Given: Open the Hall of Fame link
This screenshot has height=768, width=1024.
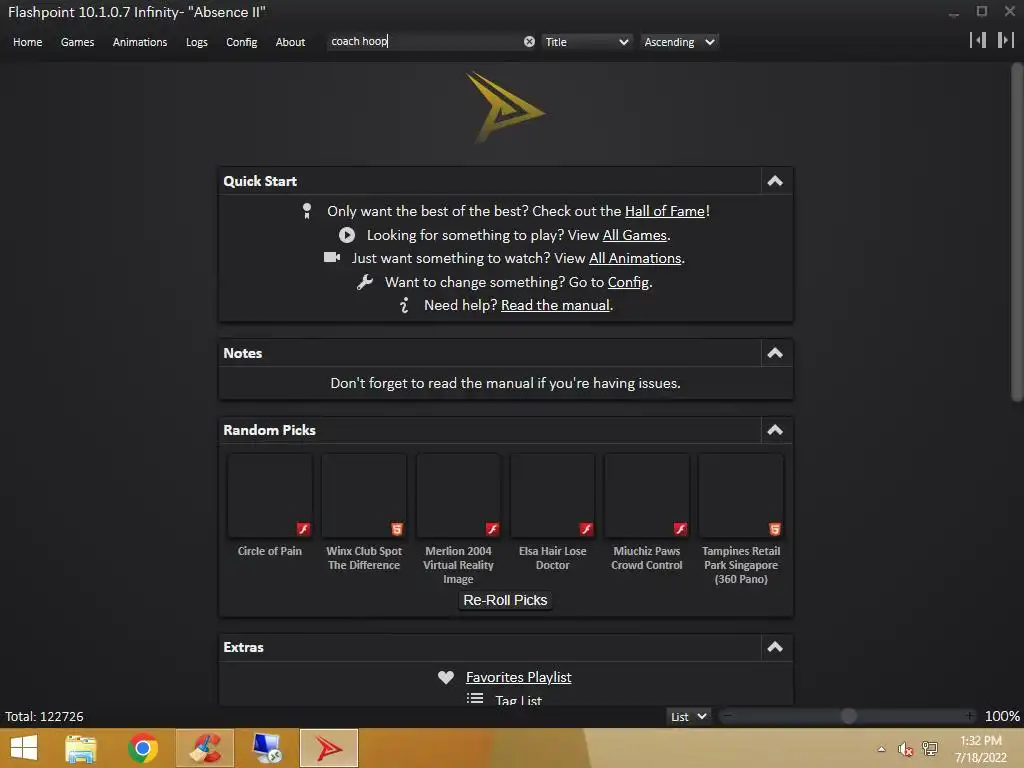Looking at the screenshot, I should pyautogui.click(x=665, y=211).
